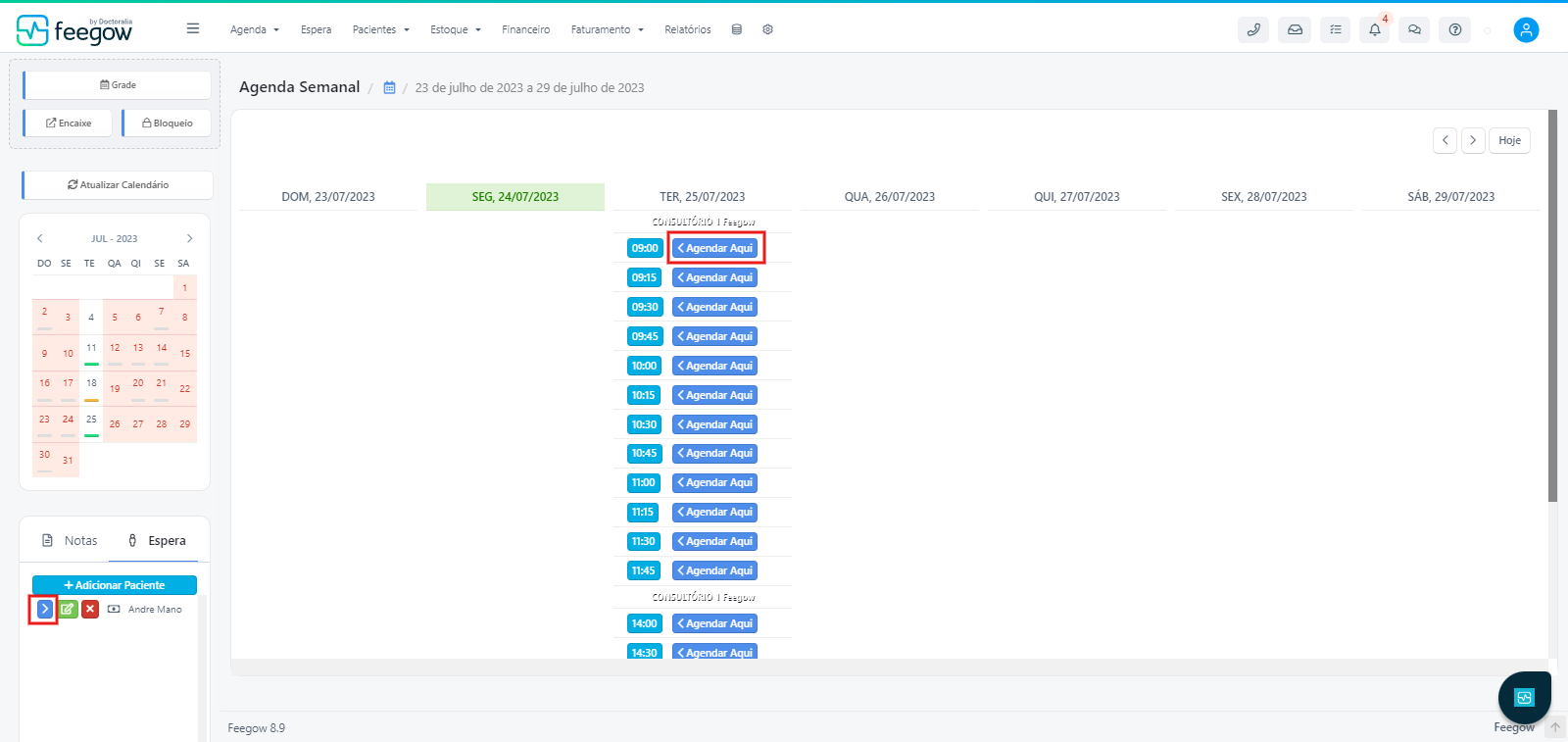Open the user profile avatar
Screen dimensions: 1568x742
click(1526, 29)
